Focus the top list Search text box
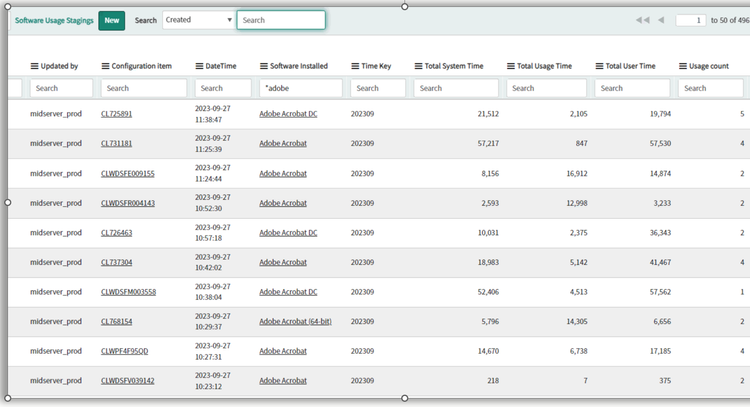750x407 pixels. pos(281,20)
